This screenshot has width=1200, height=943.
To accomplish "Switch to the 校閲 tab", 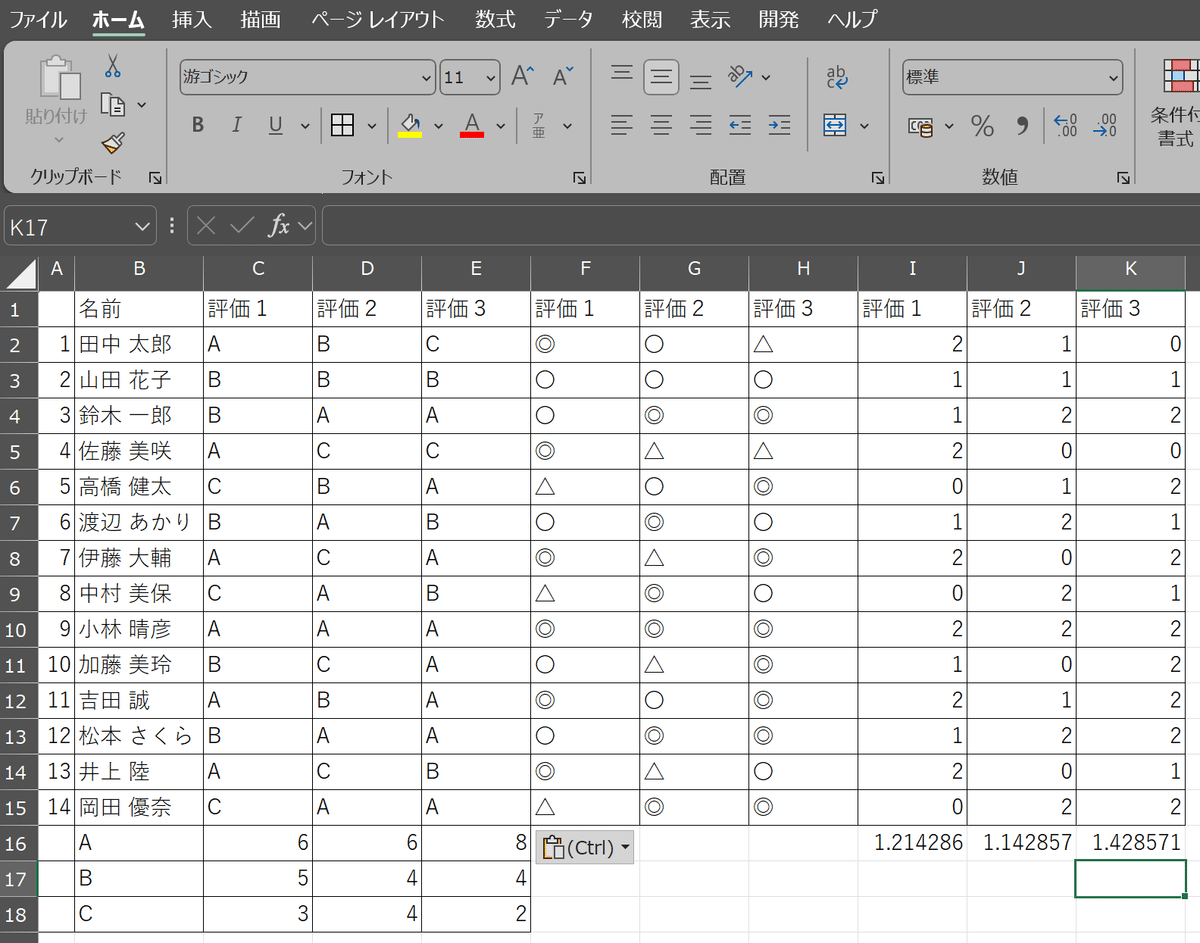I will coord(641,19).
